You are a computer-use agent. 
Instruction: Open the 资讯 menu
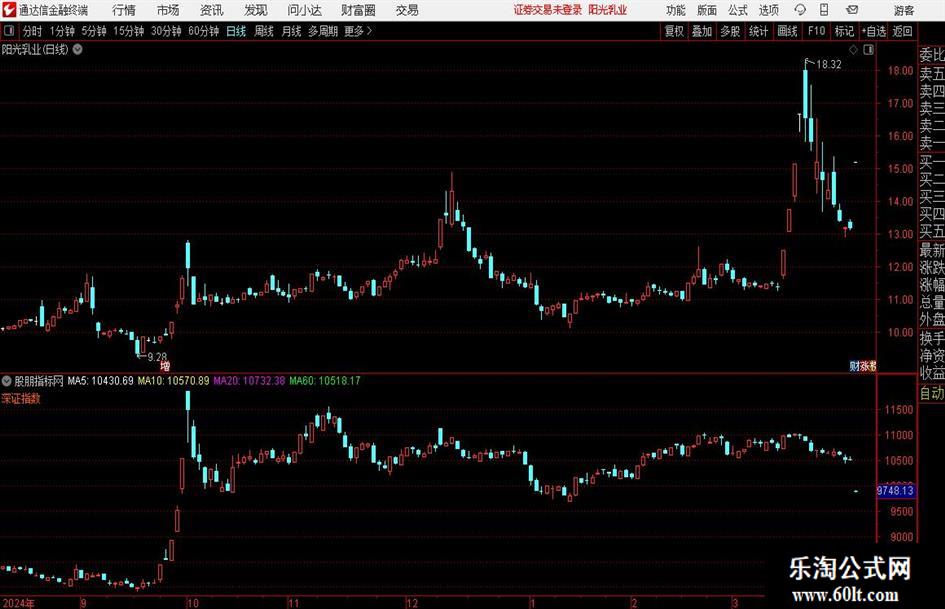(x=212, y=10)
